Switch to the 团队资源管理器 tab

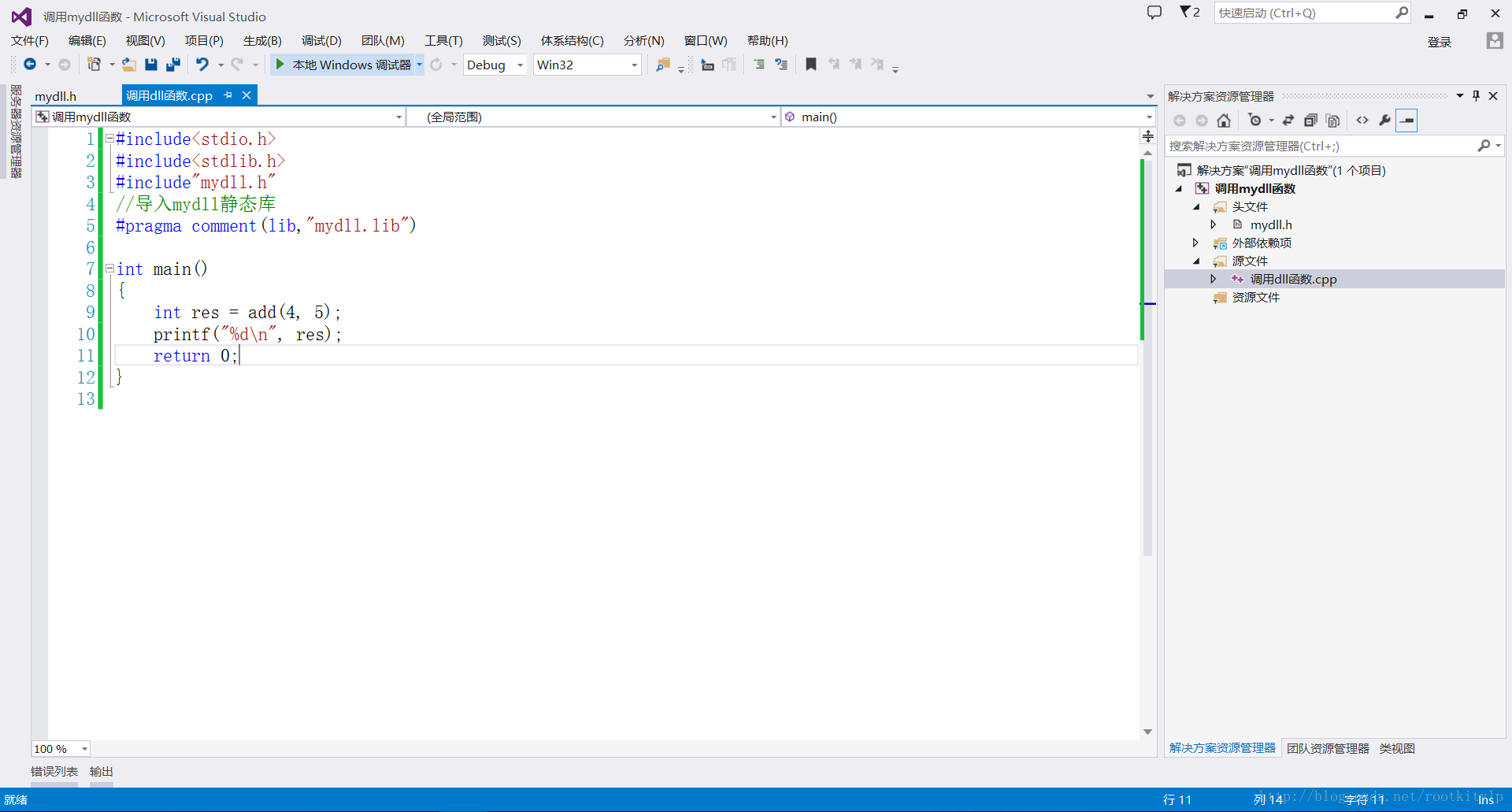tap(1328, 748)
